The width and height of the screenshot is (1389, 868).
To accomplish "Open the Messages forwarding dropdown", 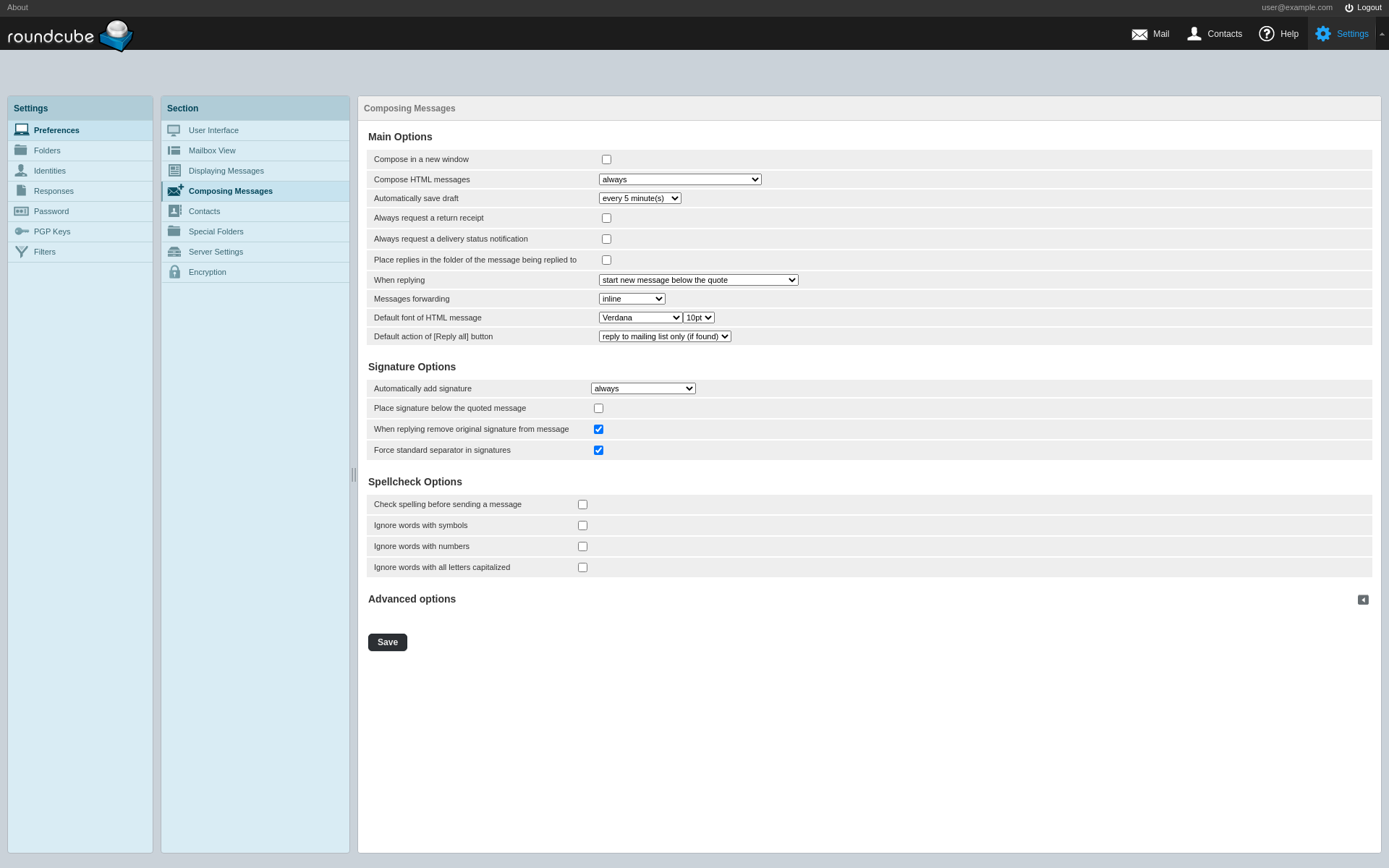I will tap(632, 299).
